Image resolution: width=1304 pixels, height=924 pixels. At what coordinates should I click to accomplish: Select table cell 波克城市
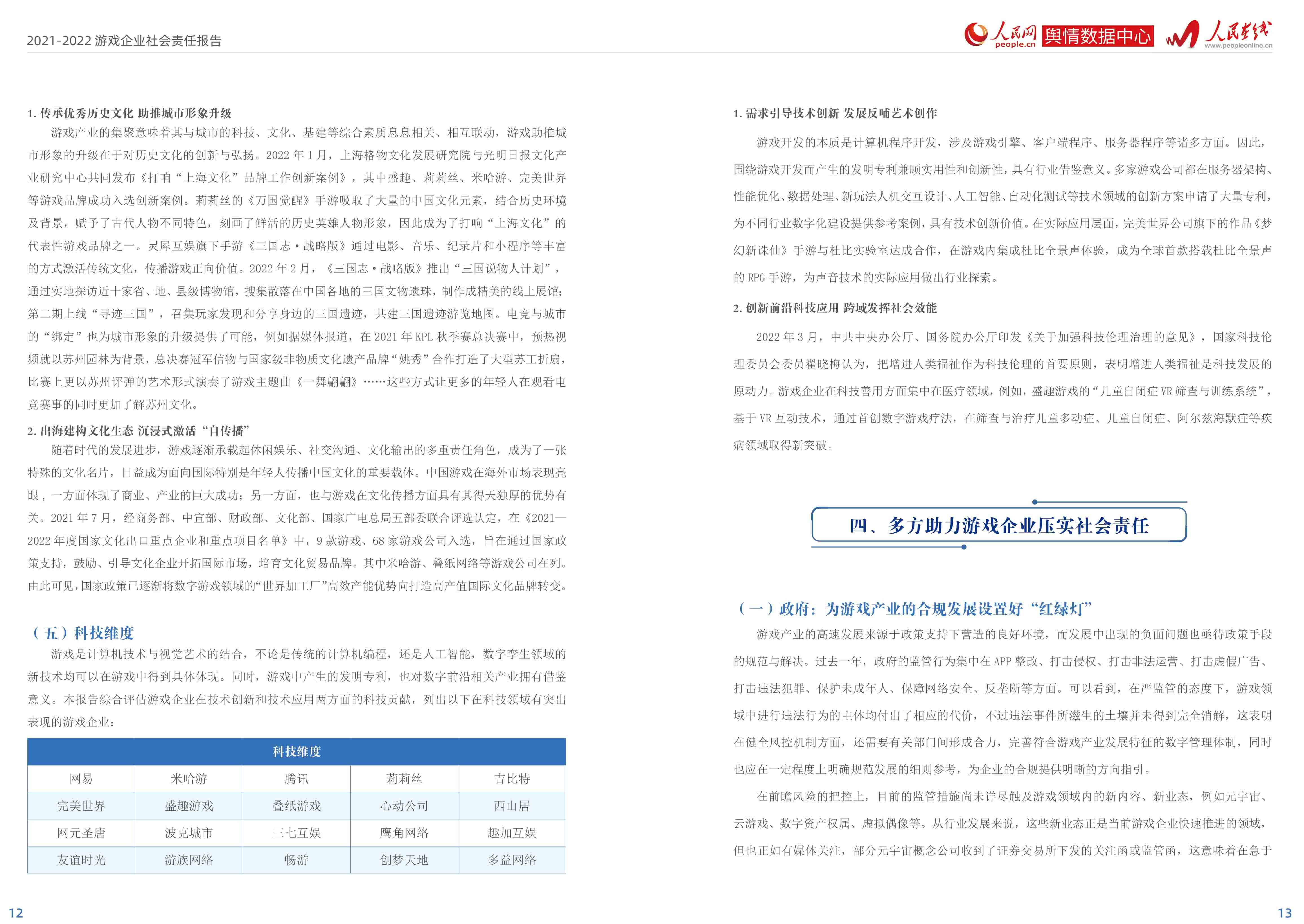click(189, 833)
